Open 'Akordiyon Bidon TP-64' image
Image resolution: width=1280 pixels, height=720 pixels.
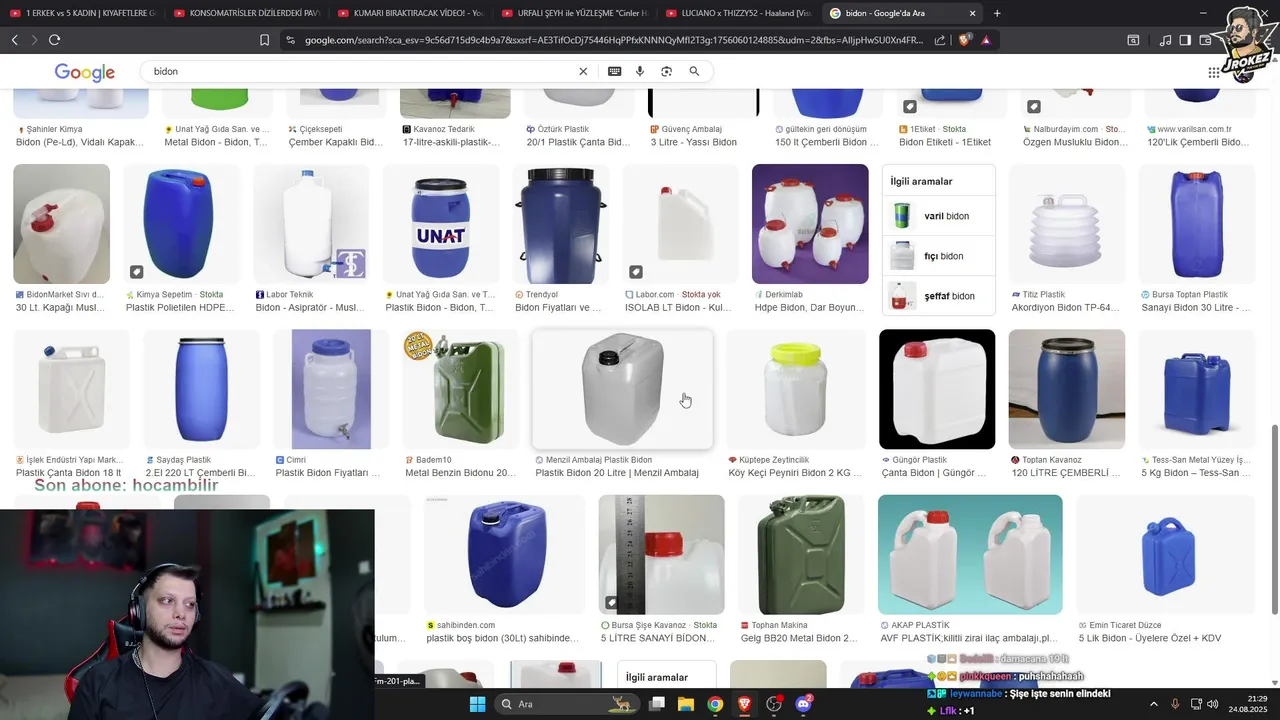1067,224
